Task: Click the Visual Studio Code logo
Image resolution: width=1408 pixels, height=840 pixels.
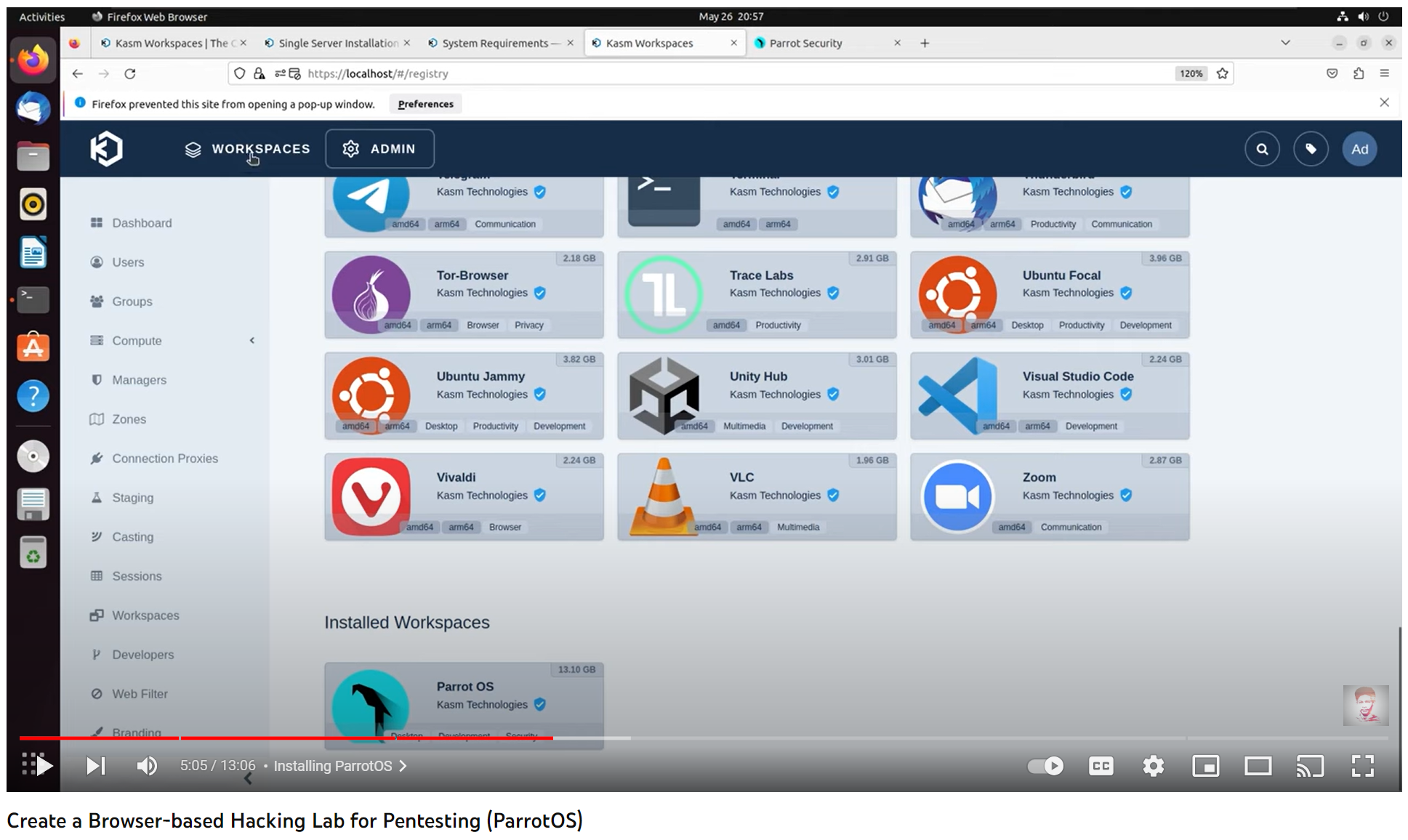Action: click(x=957, y=395)
